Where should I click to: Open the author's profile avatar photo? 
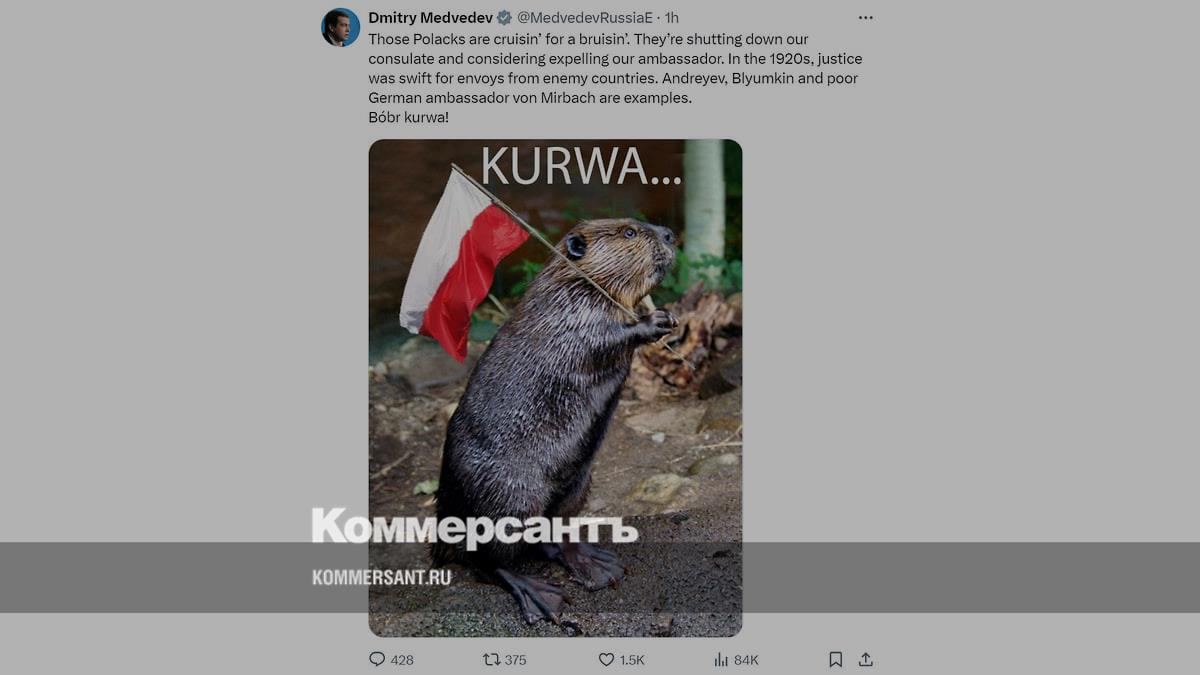[x=340, y=27]
